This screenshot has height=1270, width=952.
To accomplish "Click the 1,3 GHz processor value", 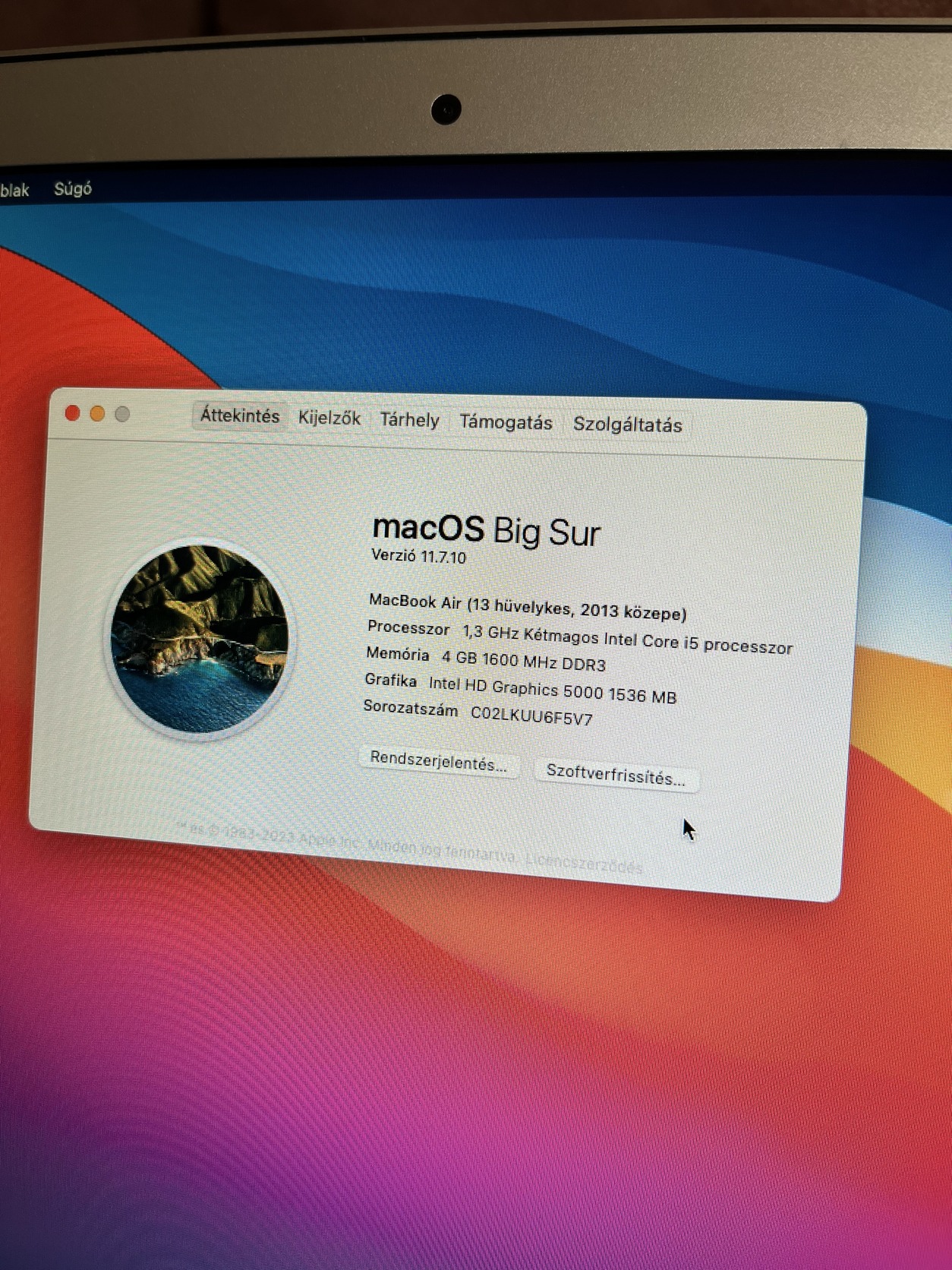I will (628, 639).
